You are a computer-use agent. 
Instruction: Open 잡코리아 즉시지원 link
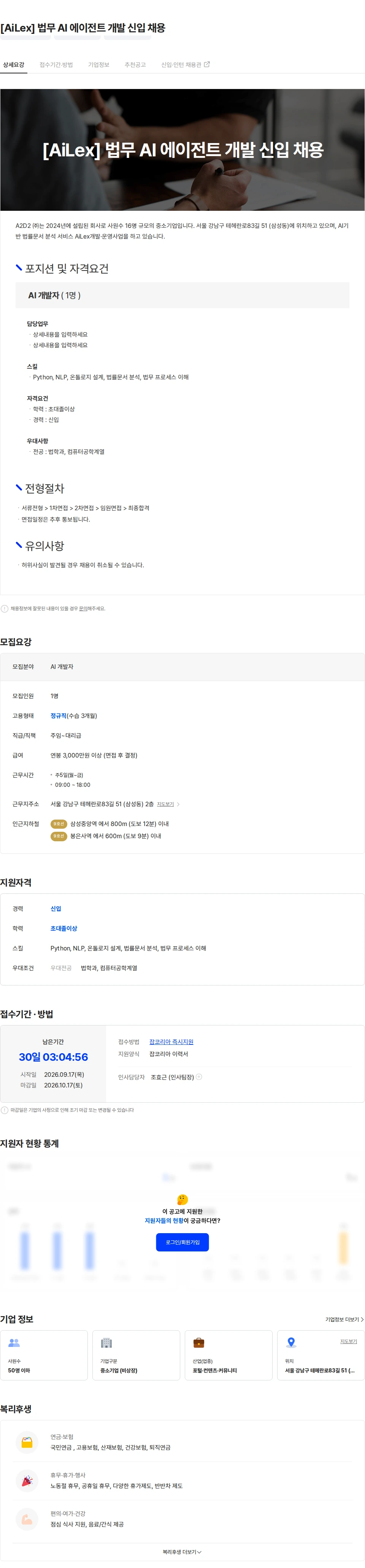[x=171, y=1041]
